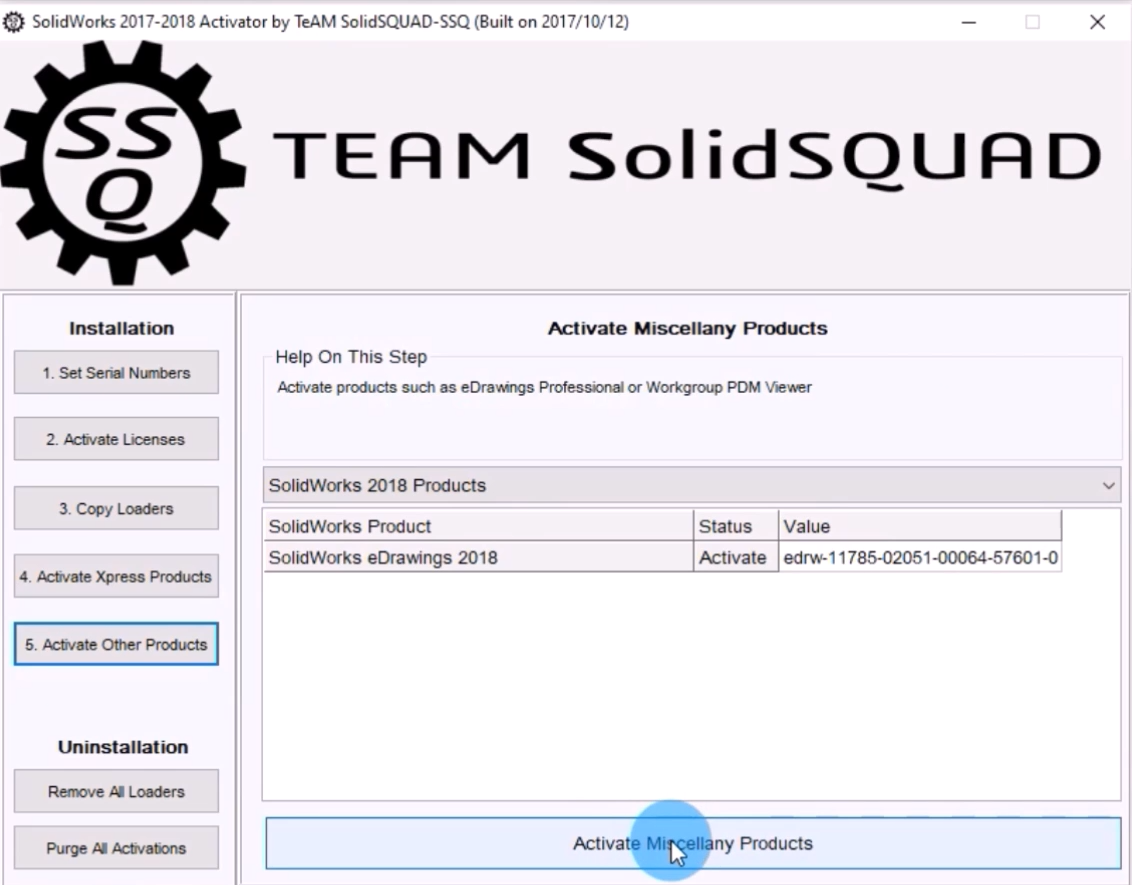Expand the SolidWorks 2018 Products dropdown
This screenshot has height=885, width=1132.
(x=692, y=486)
